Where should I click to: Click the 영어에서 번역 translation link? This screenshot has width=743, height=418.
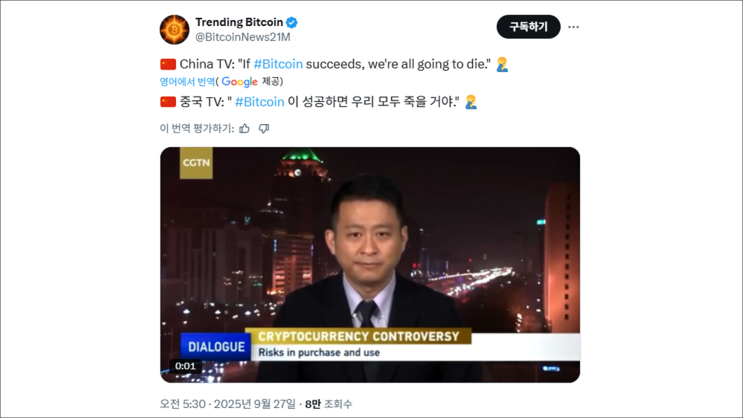pyautogui.click(x=187, y=82)
